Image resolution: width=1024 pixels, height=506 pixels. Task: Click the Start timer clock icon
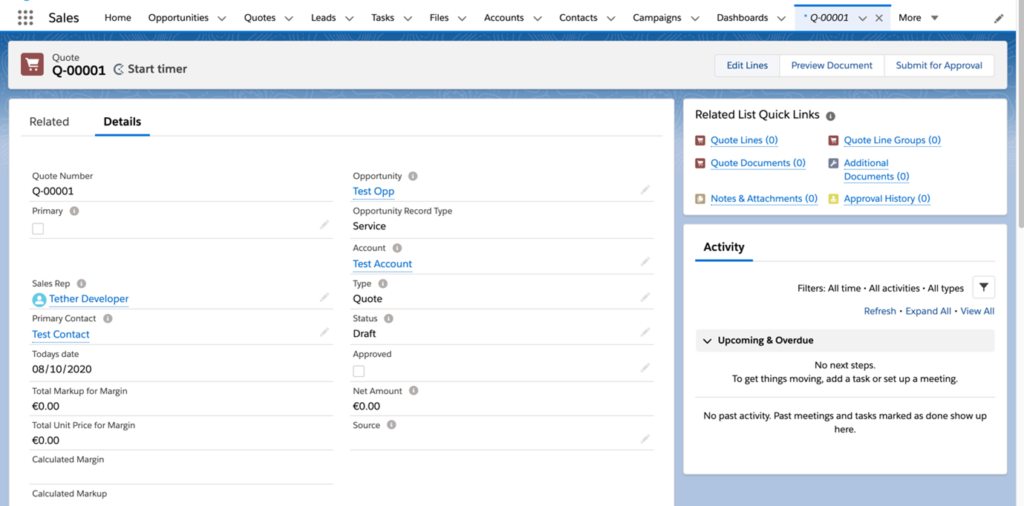tap(119, 69)
